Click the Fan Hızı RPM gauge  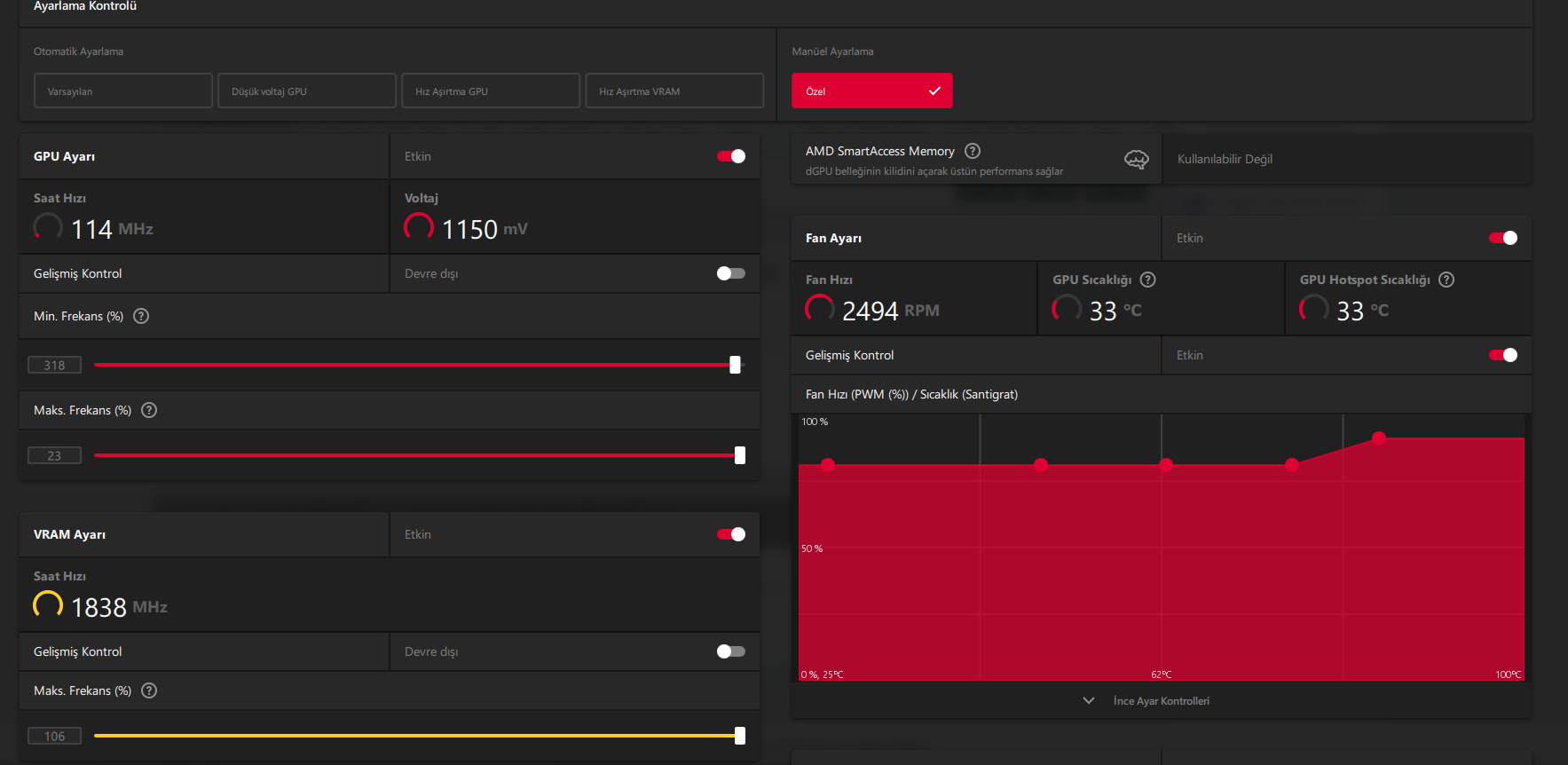point(820,309)
